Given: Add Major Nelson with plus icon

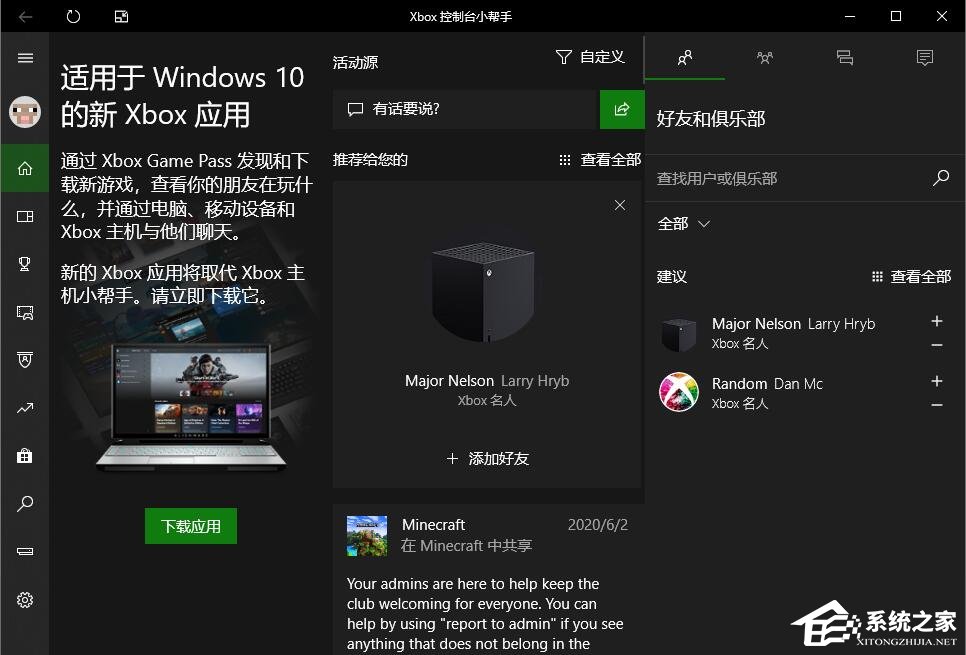Looking at the screenshot, I should click(936, 321).
